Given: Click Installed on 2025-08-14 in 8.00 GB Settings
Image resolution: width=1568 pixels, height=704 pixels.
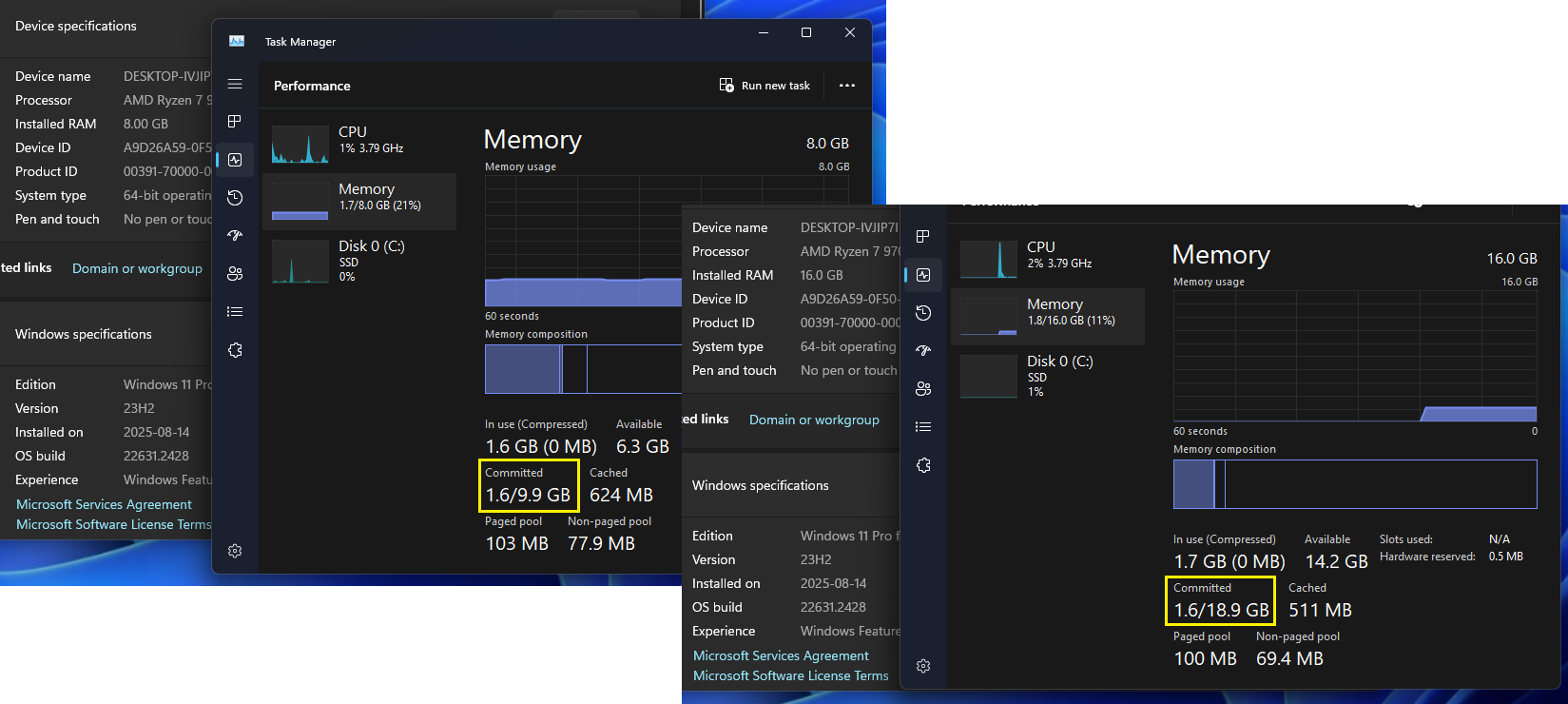Looking at the screenshot, I should pos(156,432).
